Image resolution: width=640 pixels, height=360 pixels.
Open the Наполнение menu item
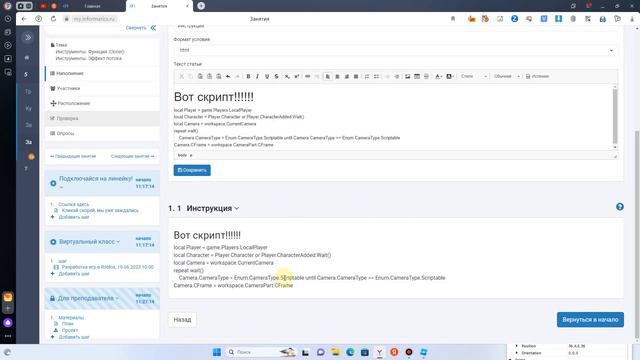pos(102,73)
